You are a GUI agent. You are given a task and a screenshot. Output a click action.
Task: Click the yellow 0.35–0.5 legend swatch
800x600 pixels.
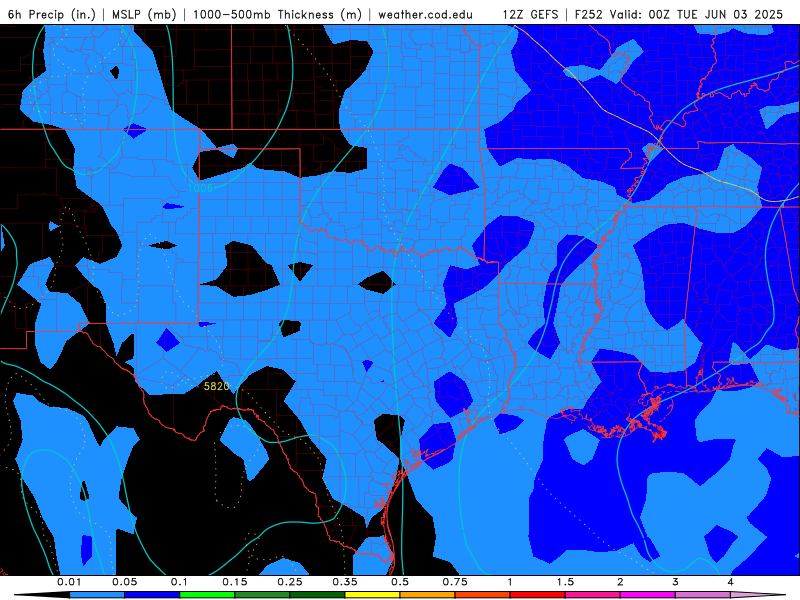click(372, 595)
